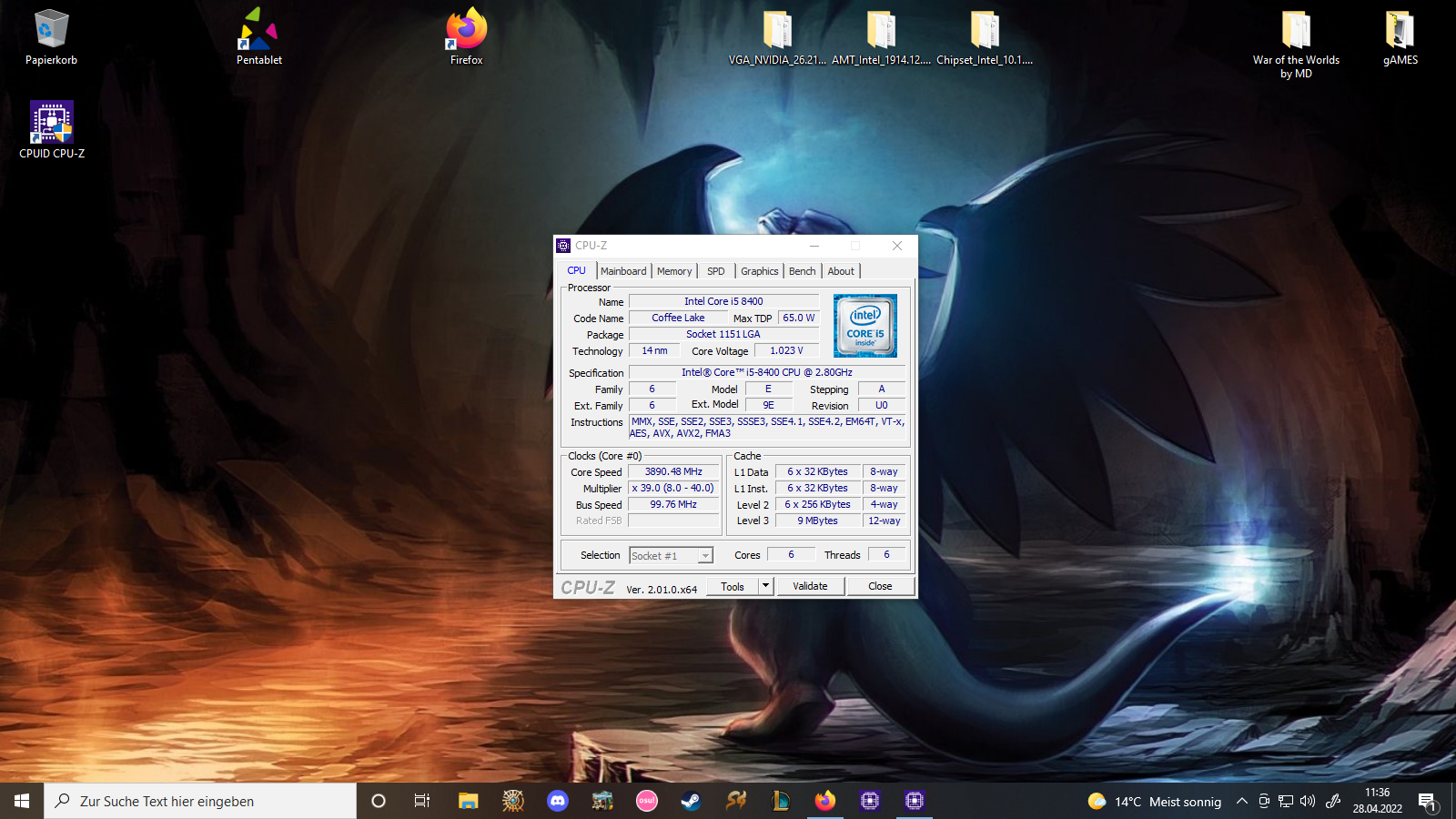
Task: Click the taskbar search box
Action: 200,801
